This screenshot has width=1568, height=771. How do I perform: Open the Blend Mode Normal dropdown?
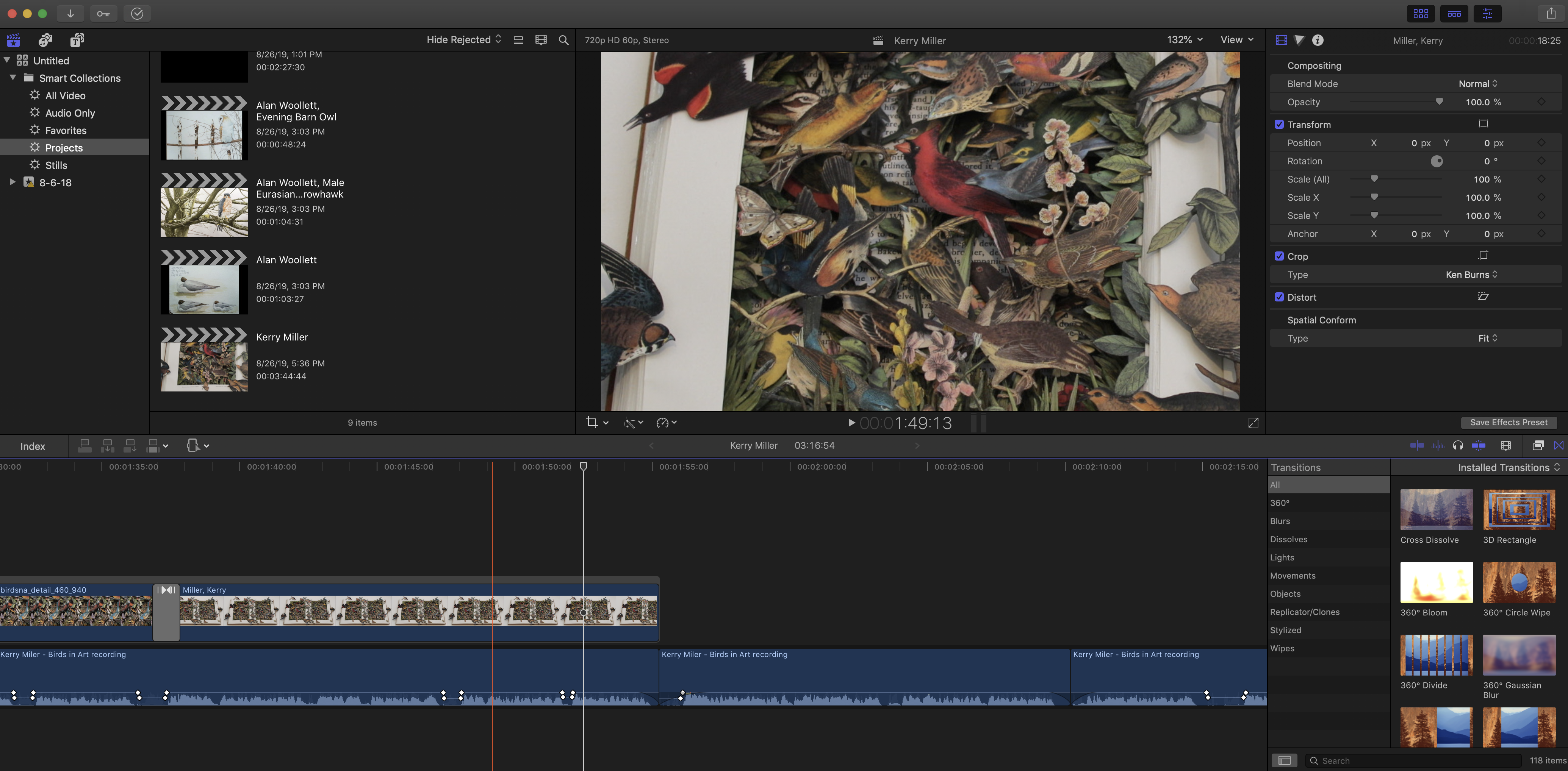pos(1478,83)
